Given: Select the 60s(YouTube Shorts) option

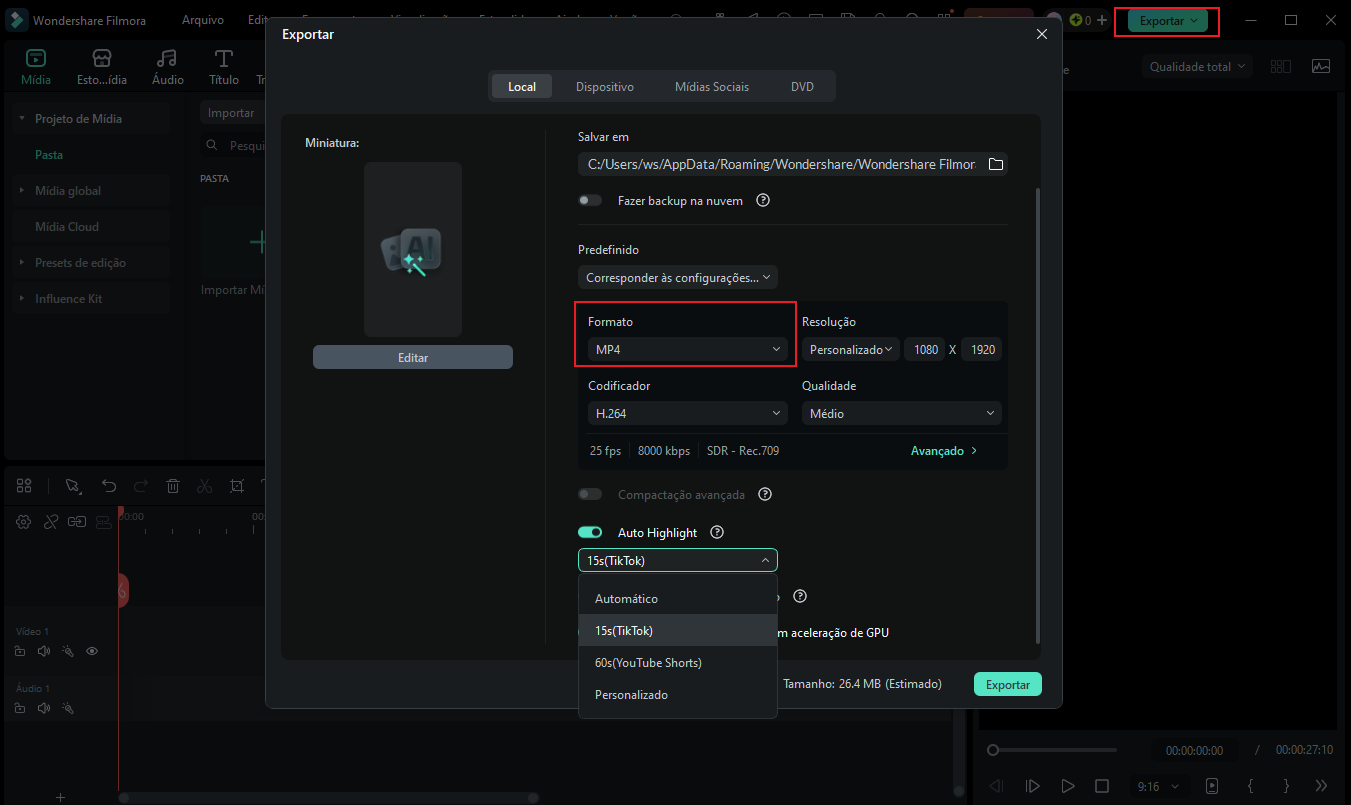Looking at the screenshot, I should 678,663.
